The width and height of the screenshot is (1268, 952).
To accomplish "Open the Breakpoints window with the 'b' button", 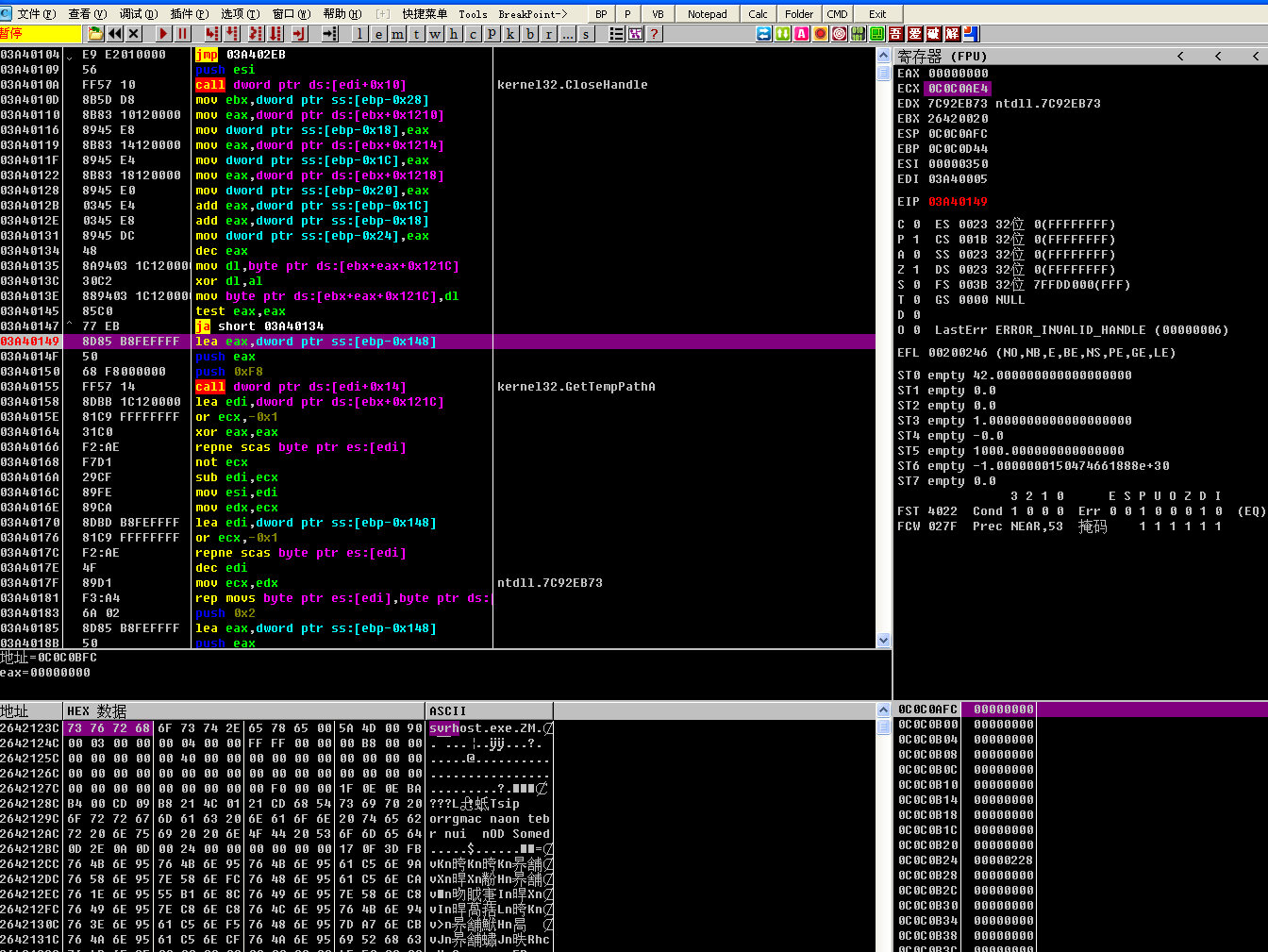I will [x=530, y=34].
